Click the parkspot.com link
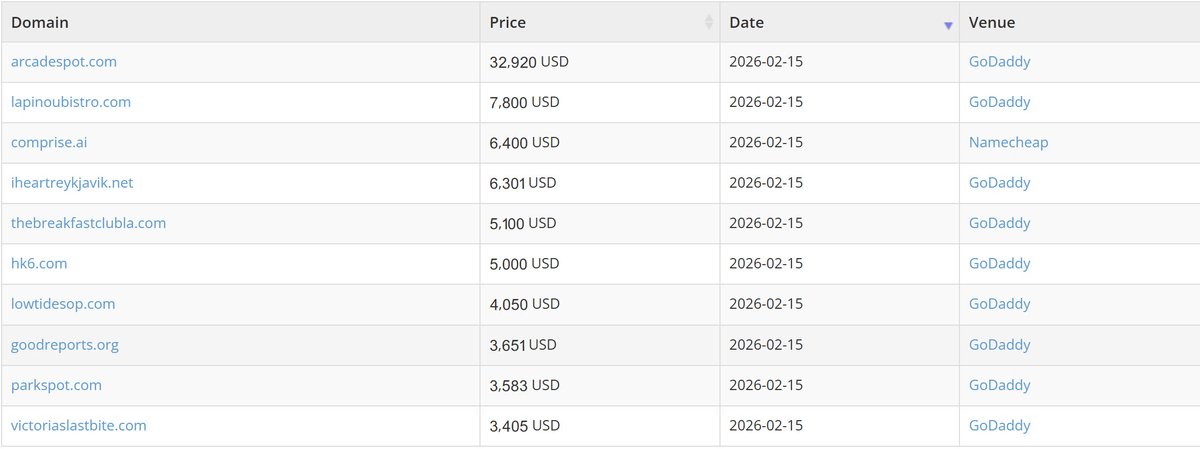This screenshot has width=1200, height=449. click(56, 385)
